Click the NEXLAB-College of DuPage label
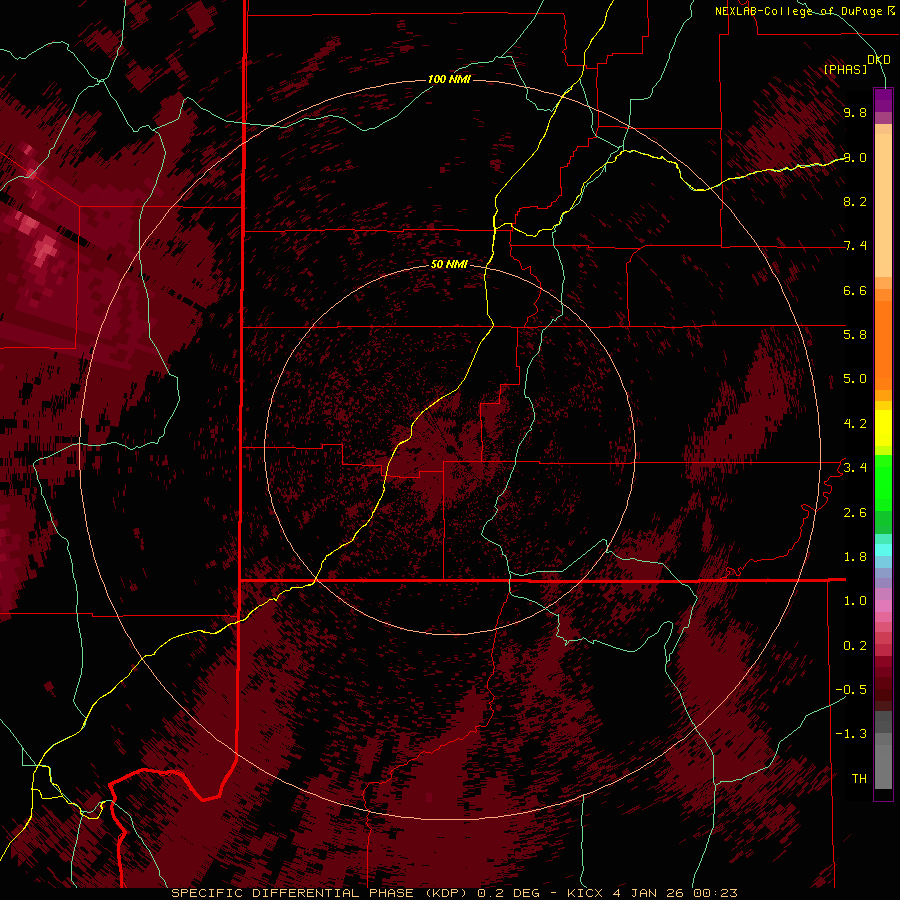 pyautogui.click(x=804, y=11)
